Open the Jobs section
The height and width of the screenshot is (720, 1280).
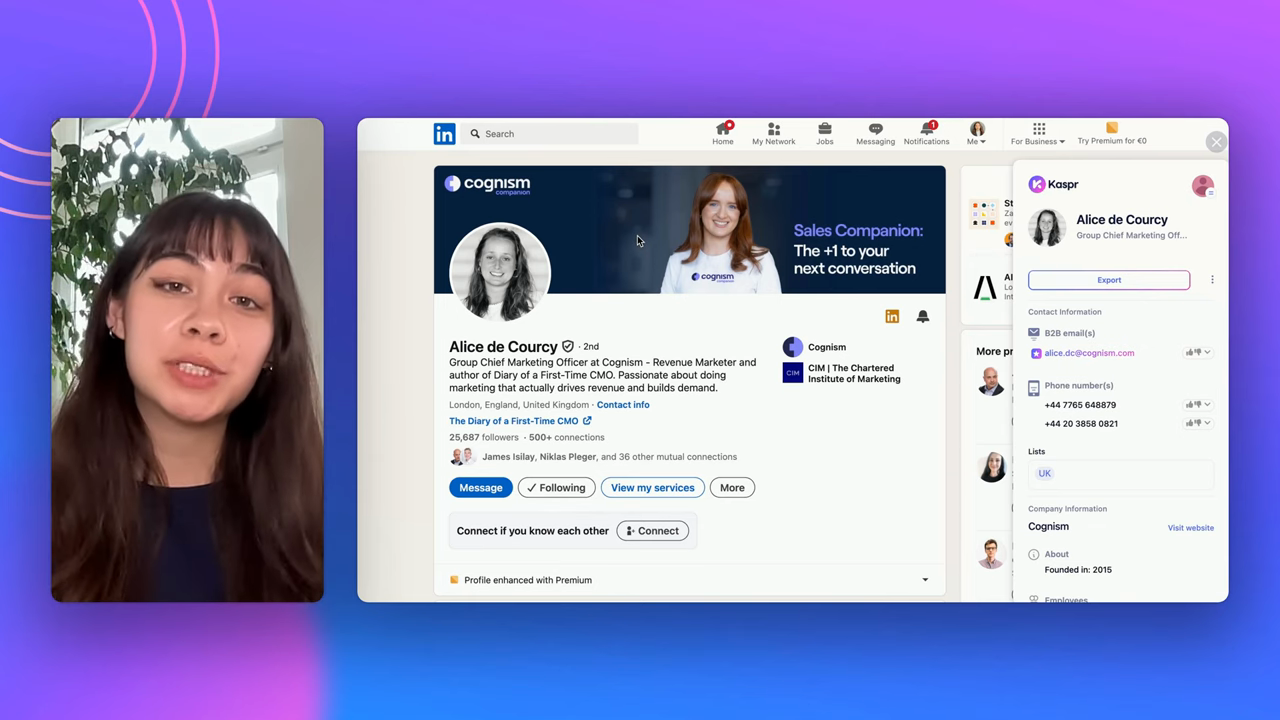pos(825,134)
